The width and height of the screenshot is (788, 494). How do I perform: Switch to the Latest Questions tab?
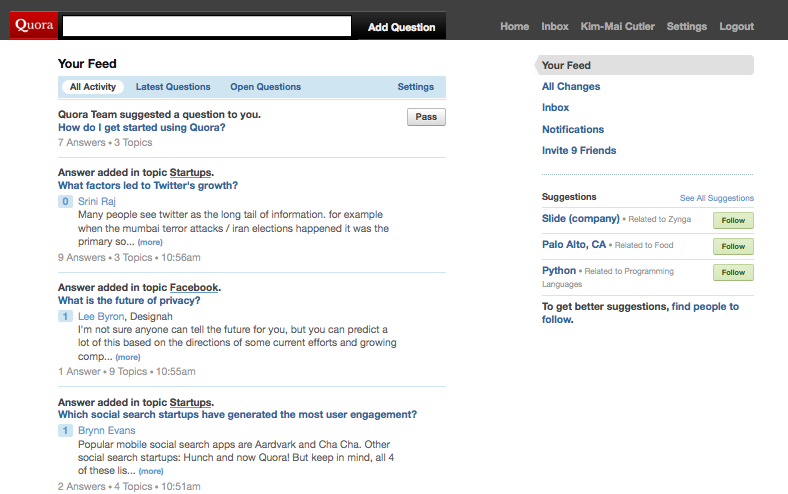(x=173, y=87)
